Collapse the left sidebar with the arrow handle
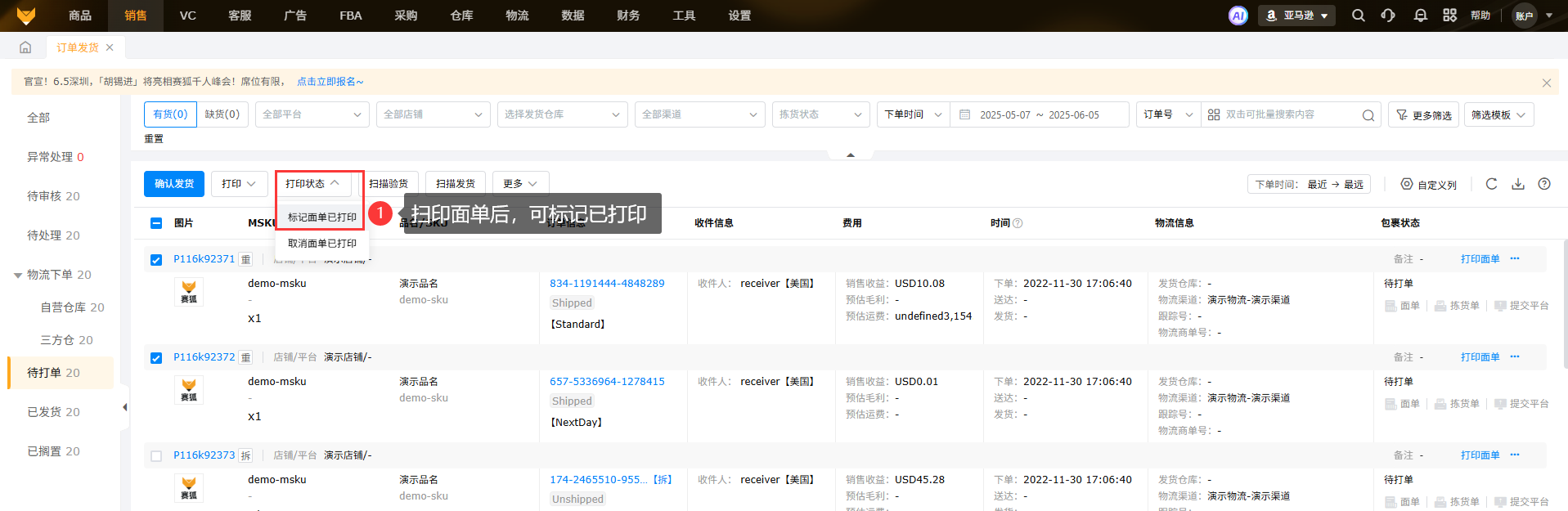Image resolution: width=1568 pixels, height=511 pixels. [124, 407]
